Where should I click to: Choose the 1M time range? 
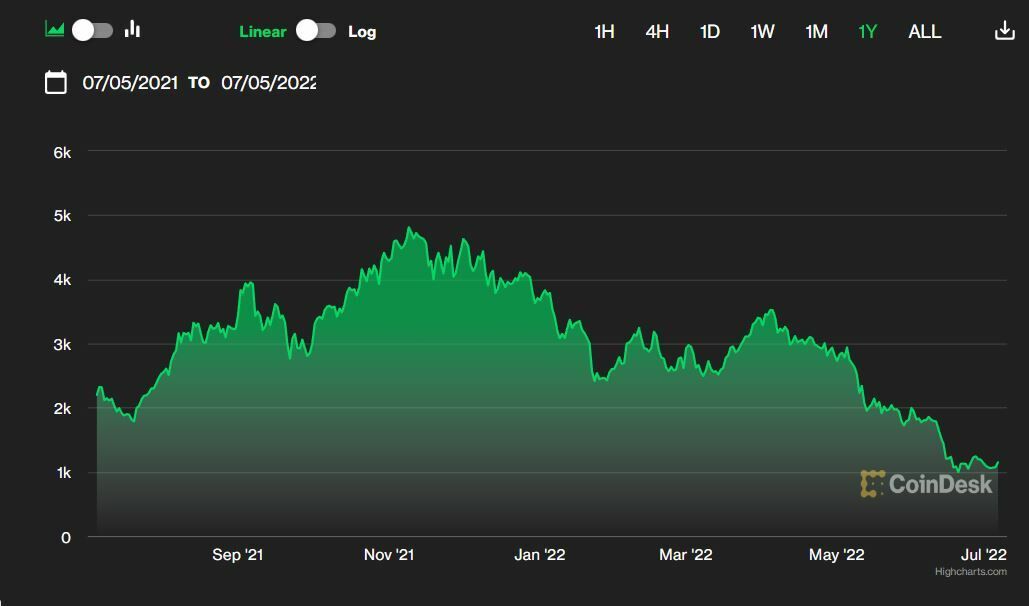pos(816,31)
